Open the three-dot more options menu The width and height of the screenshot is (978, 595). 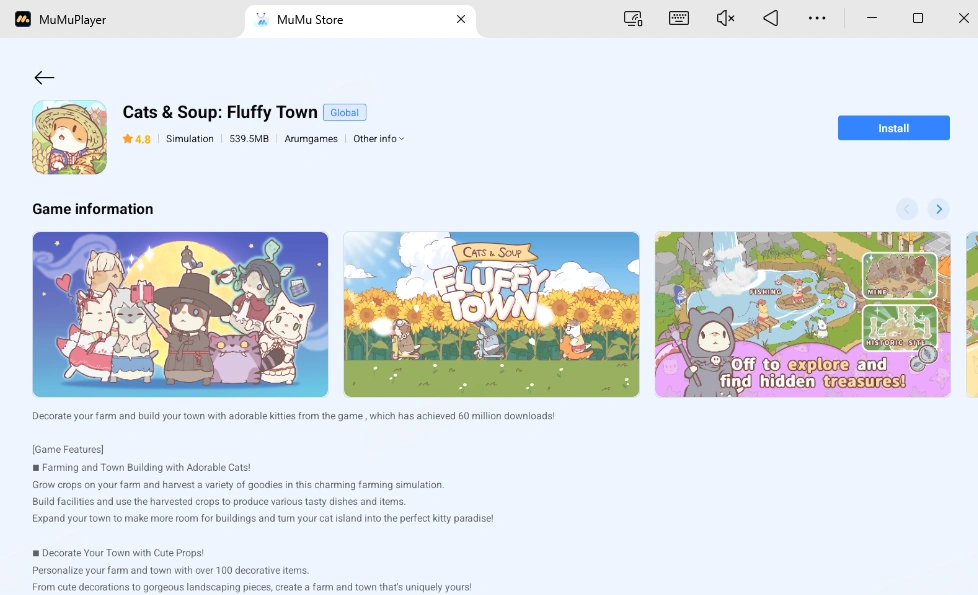point(816,18)
